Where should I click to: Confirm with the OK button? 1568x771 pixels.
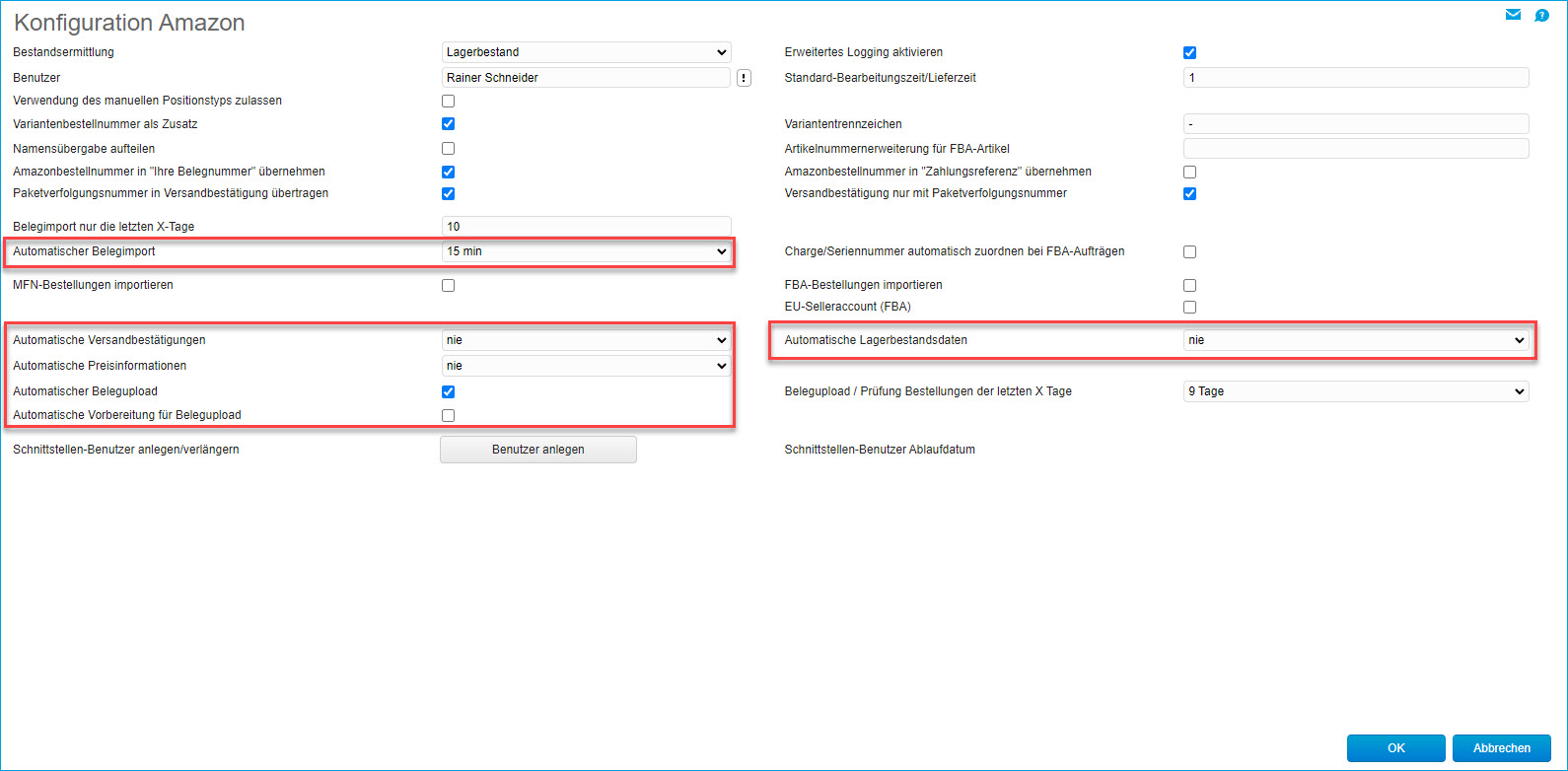1396,748
